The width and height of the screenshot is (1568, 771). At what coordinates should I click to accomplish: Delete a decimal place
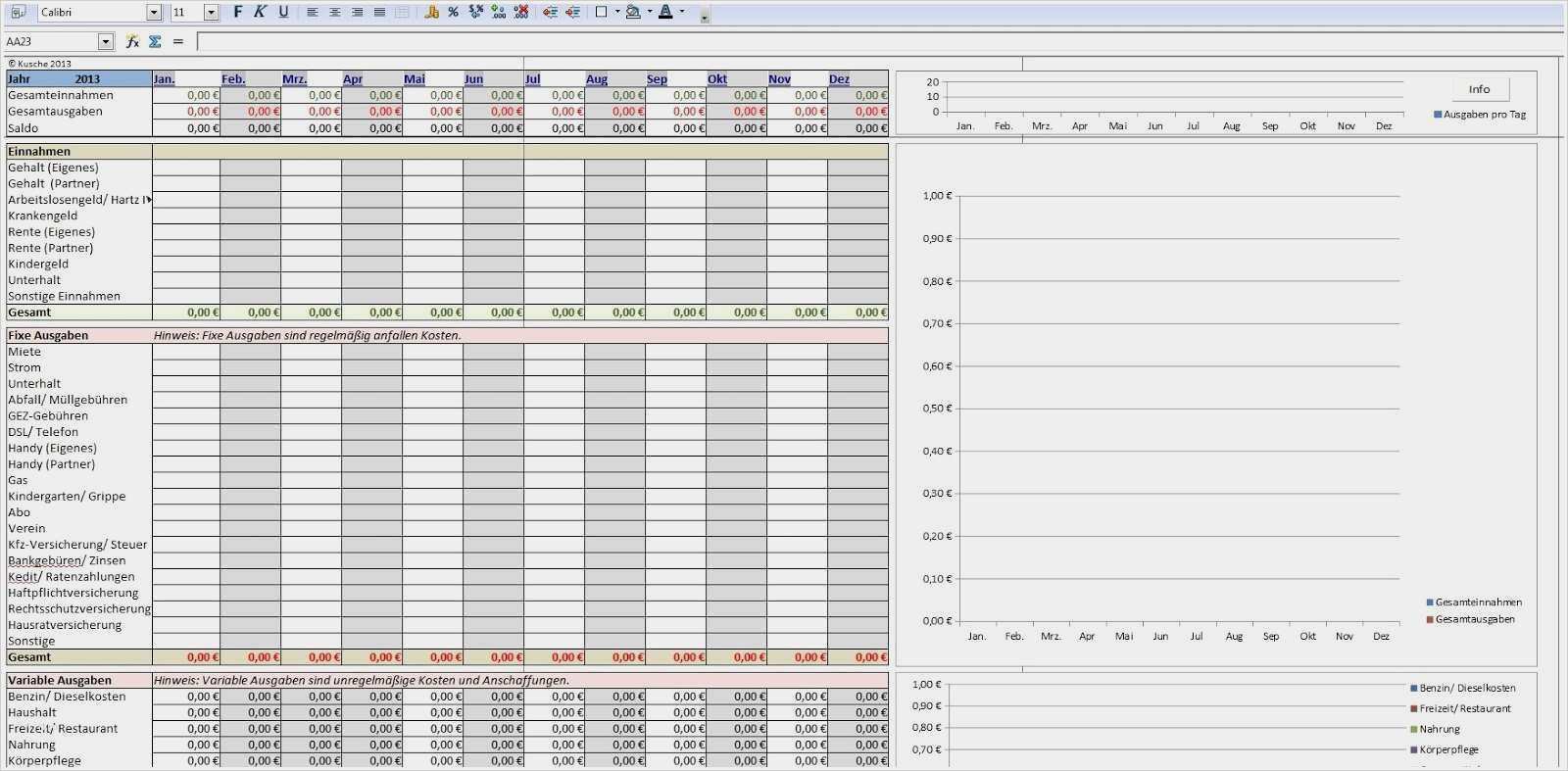521,12
